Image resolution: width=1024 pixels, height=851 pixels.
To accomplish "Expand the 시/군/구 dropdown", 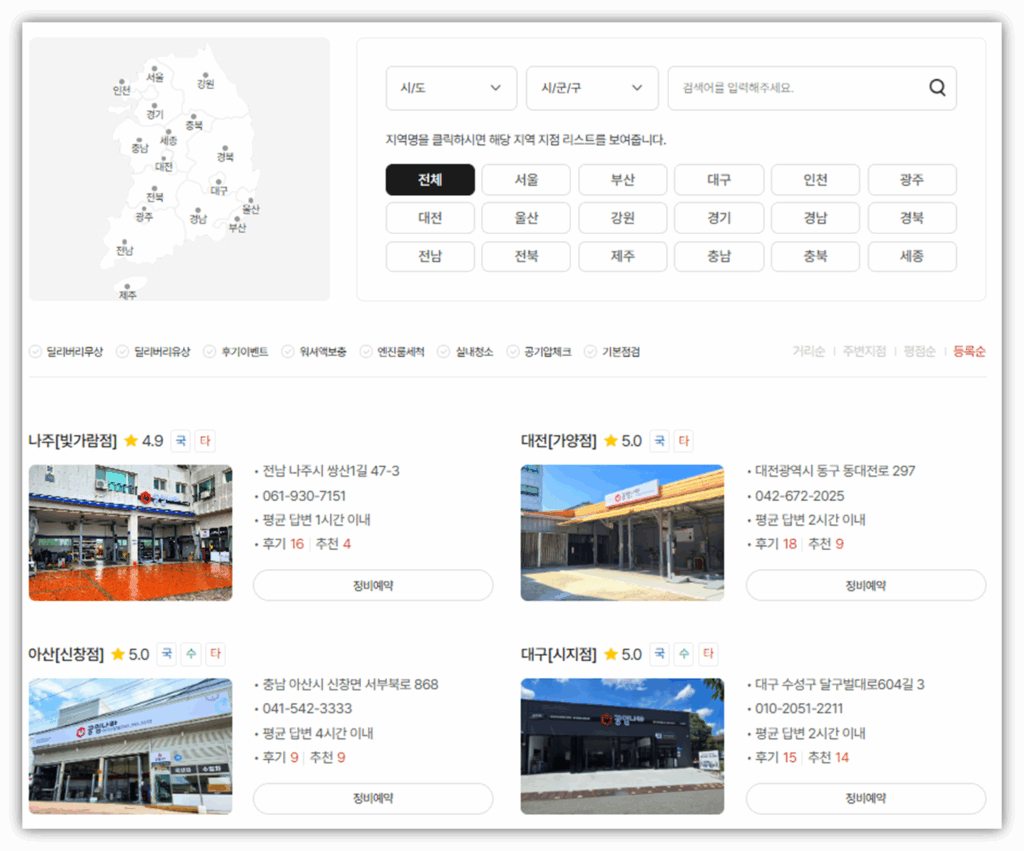I will tap(592, 88).
